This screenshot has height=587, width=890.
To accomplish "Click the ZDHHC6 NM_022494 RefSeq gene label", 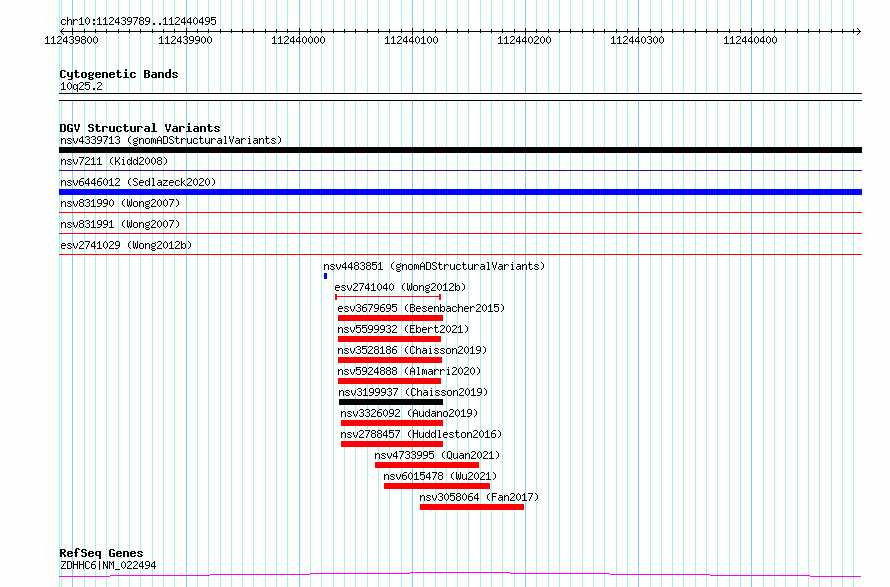I will click(108, 565).
